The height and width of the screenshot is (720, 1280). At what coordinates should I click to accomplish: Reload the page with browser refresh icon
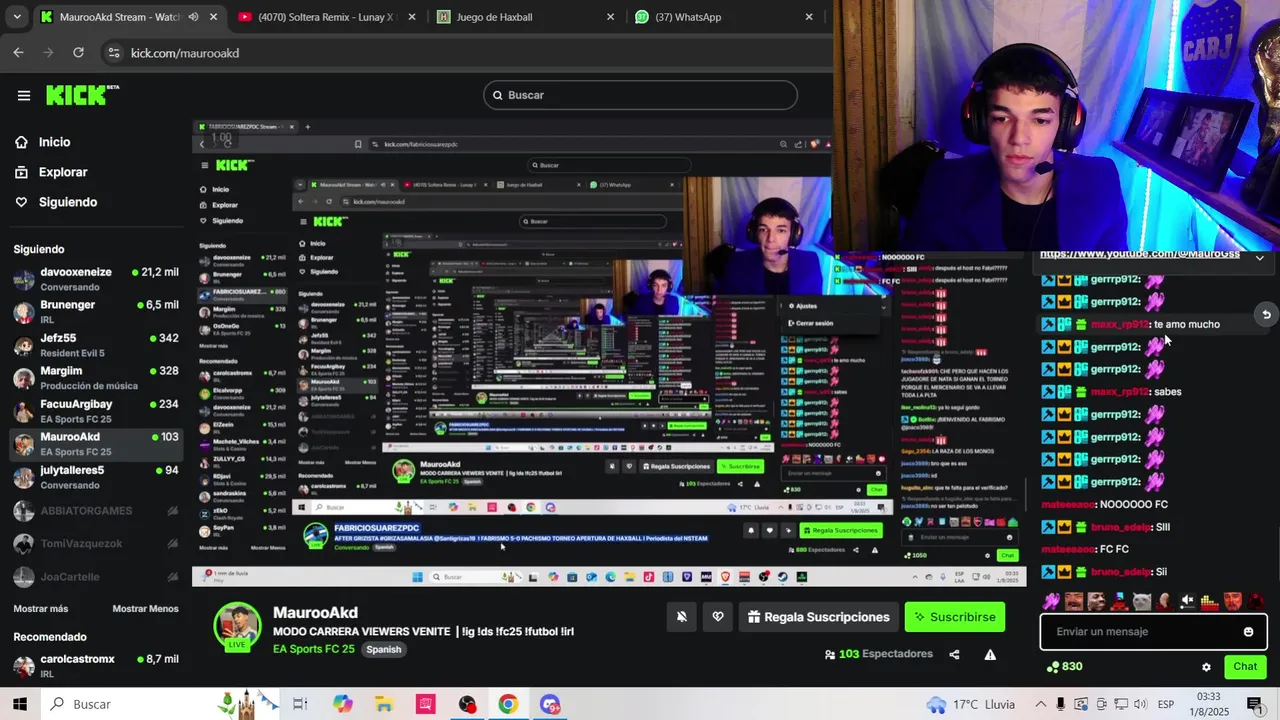79,53
